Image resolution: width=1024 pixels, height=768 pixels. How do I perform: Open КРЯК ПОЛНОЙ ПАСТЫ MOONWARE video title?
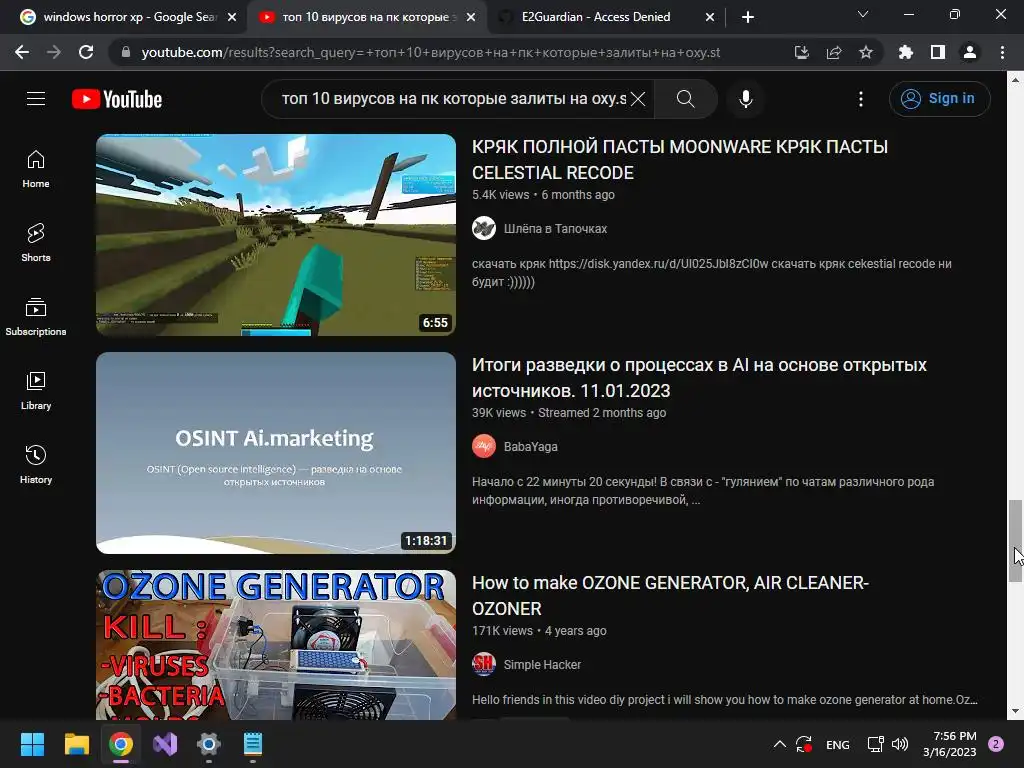click(680, 159)
